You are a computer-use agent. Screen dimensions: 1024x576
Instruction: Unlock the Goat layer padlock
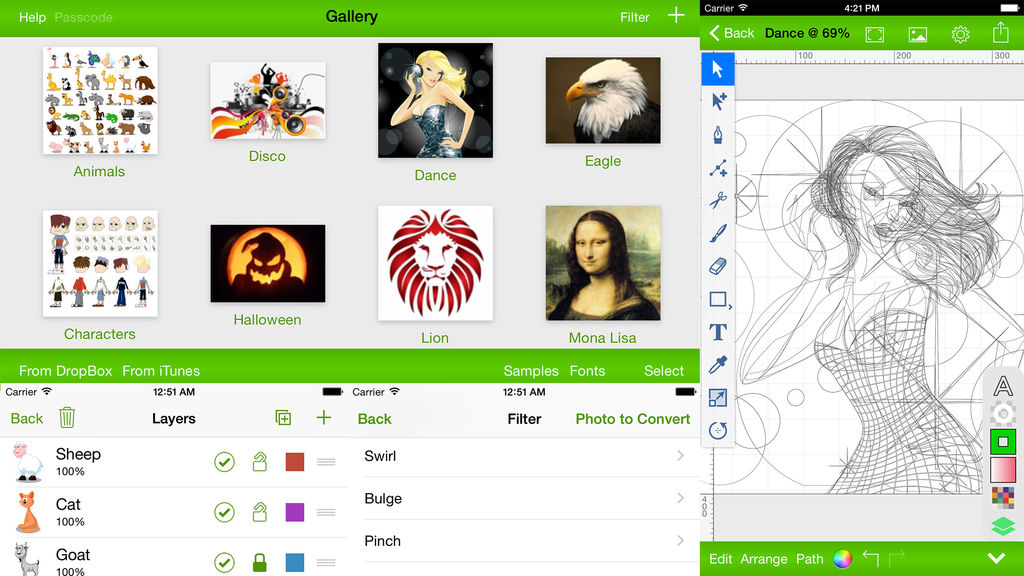point(260,562)
